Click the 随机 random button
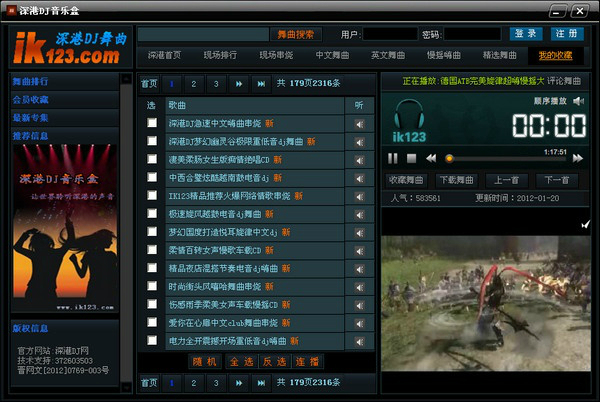Viewport: 600px width, 402px height. [205, 362]
